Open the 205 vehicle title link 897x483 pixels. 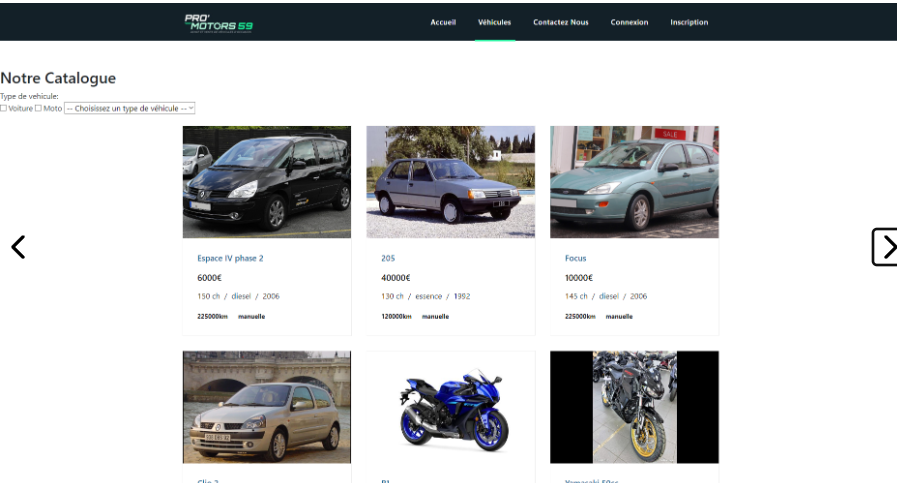pyautogui.click(x=388, y=258)
